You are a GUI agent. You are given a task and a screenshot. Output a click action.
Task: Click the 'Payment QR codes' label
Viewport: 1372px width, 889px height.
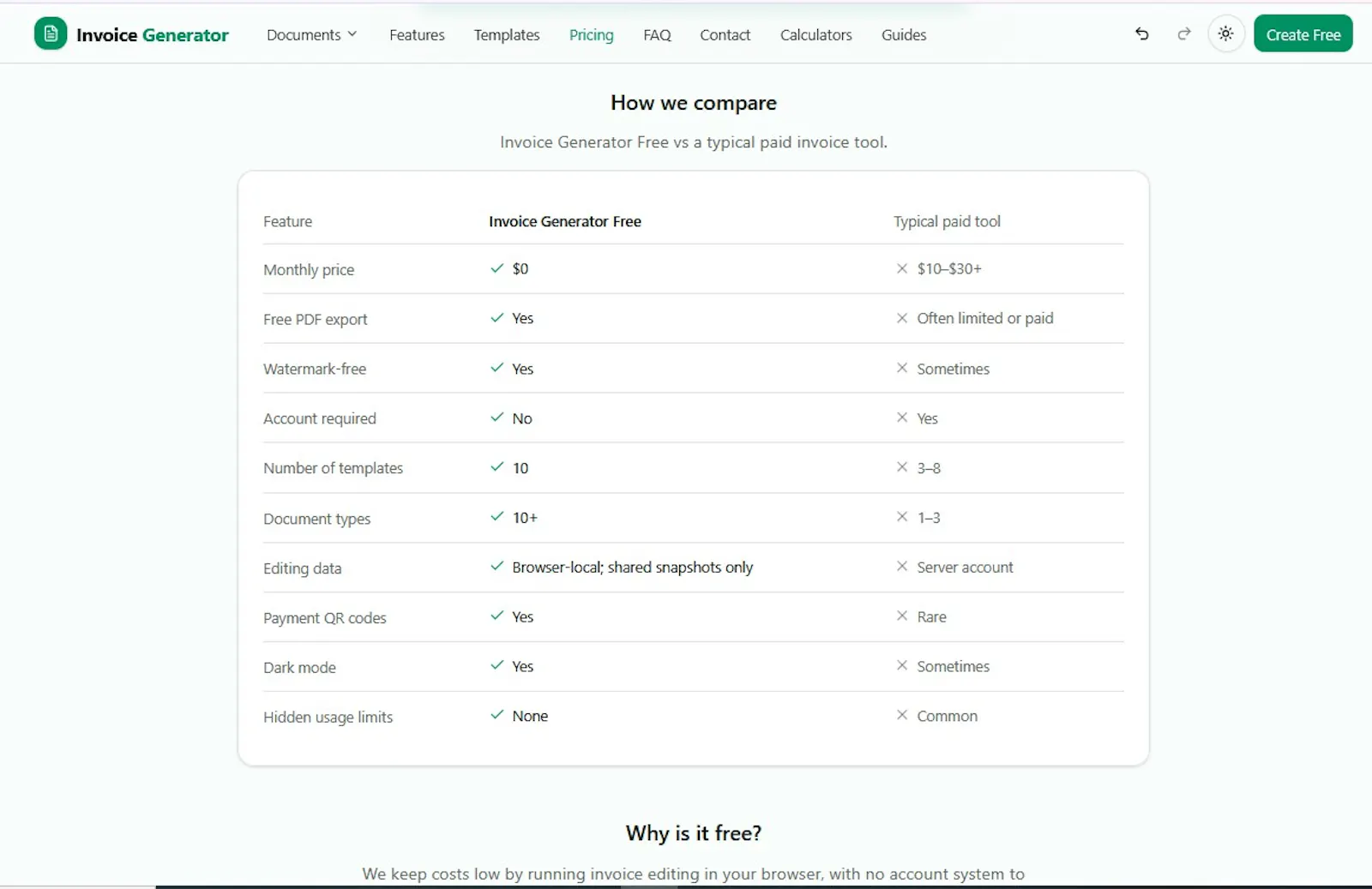point(325,618)
